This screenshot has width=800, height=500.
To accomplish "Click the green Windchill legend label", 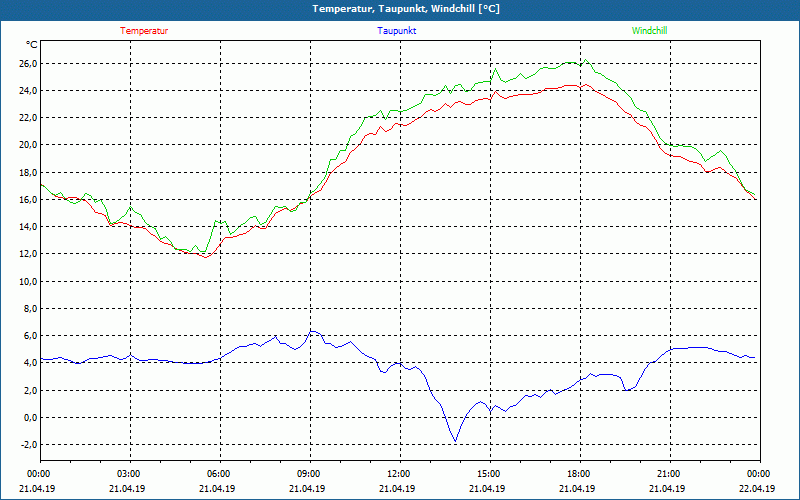I will coord(650,30).
